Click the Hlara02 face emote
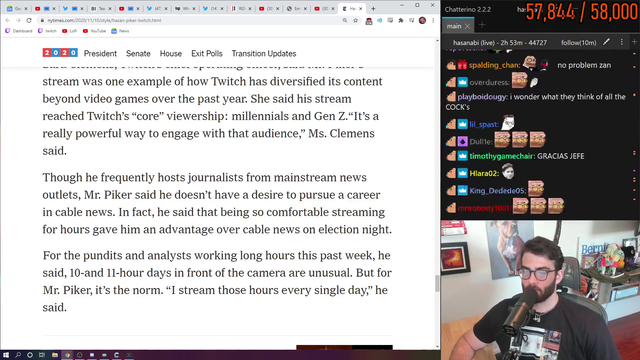 point(508,171)
